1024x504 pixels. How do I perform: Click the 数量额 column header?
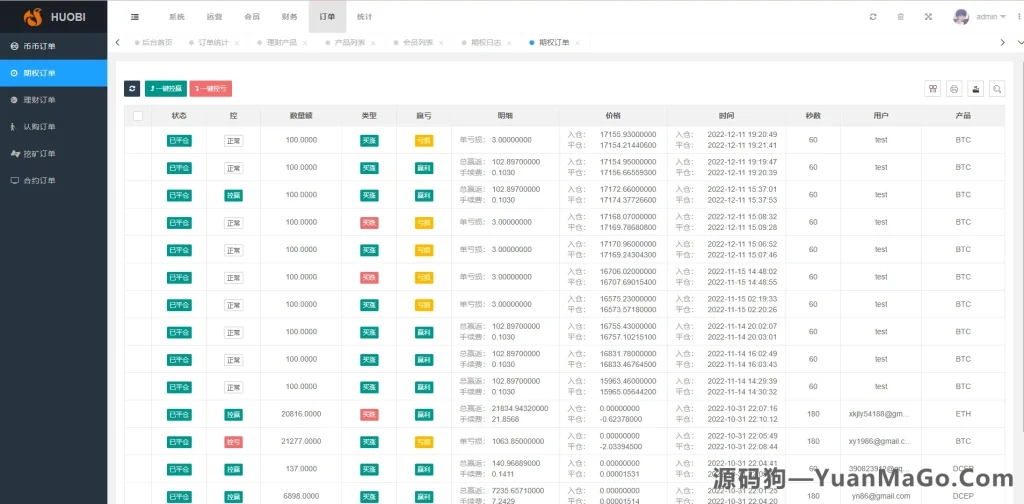coord(301,116)
